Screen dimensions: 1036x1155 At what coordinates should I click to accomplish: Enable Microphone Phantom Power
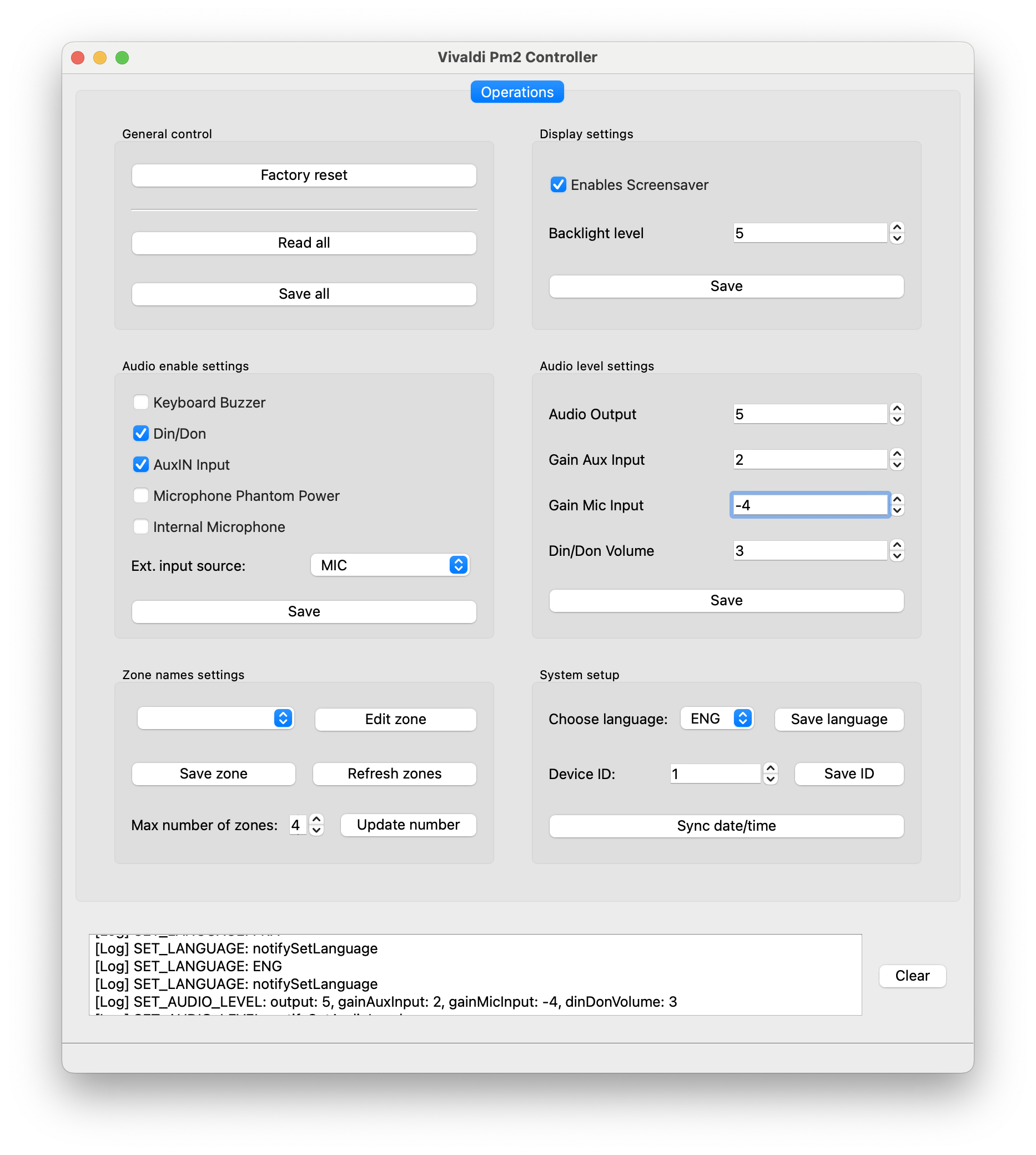140,495
